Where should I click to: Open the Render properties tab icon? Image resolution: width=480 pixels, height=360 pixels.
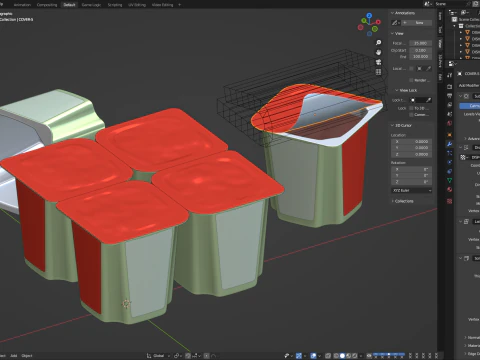point(450,87)
